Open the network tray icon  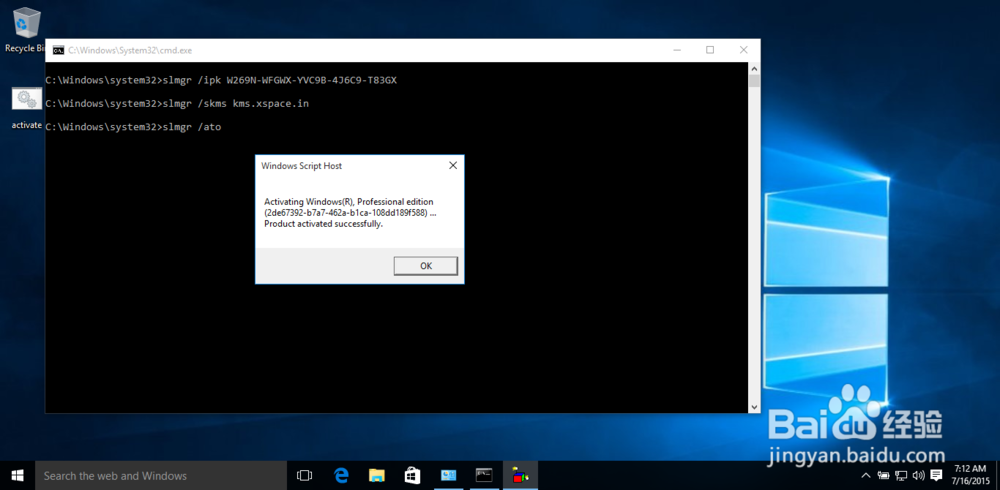[x=901, y=475]
